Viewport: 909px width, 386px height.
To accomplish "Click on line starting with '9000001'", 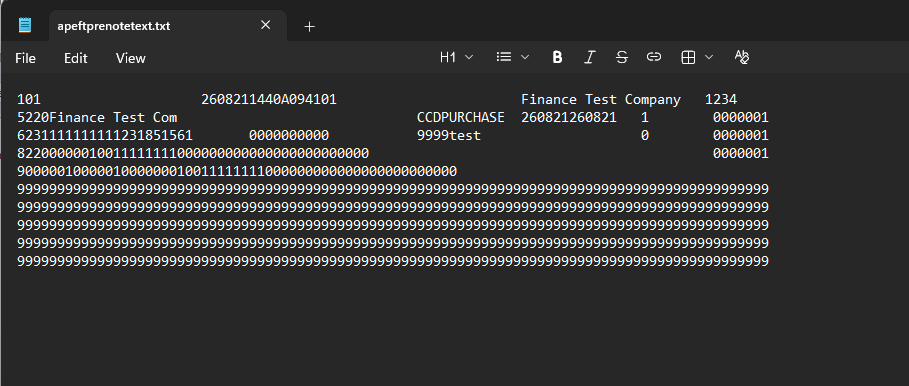I will tap(237, 172).
